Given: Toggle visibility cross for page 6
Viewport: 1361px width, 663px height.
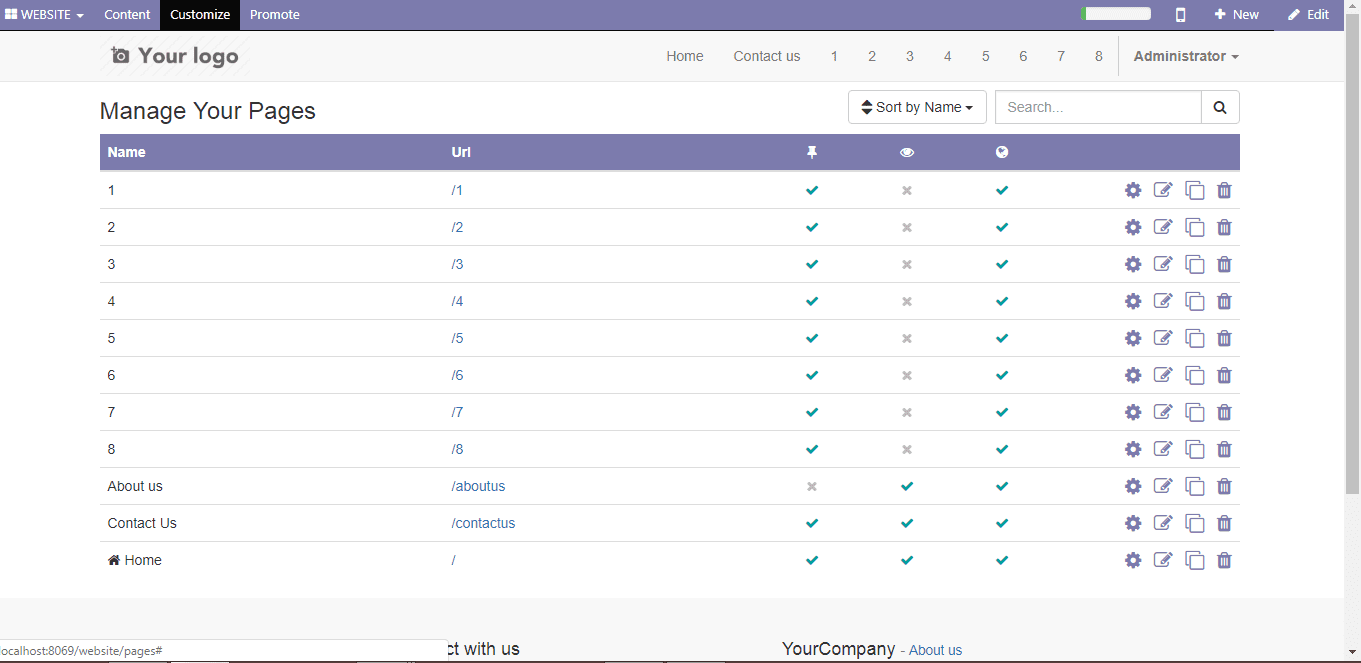Looking at the screenshot, I should click(x=907, y=375).
